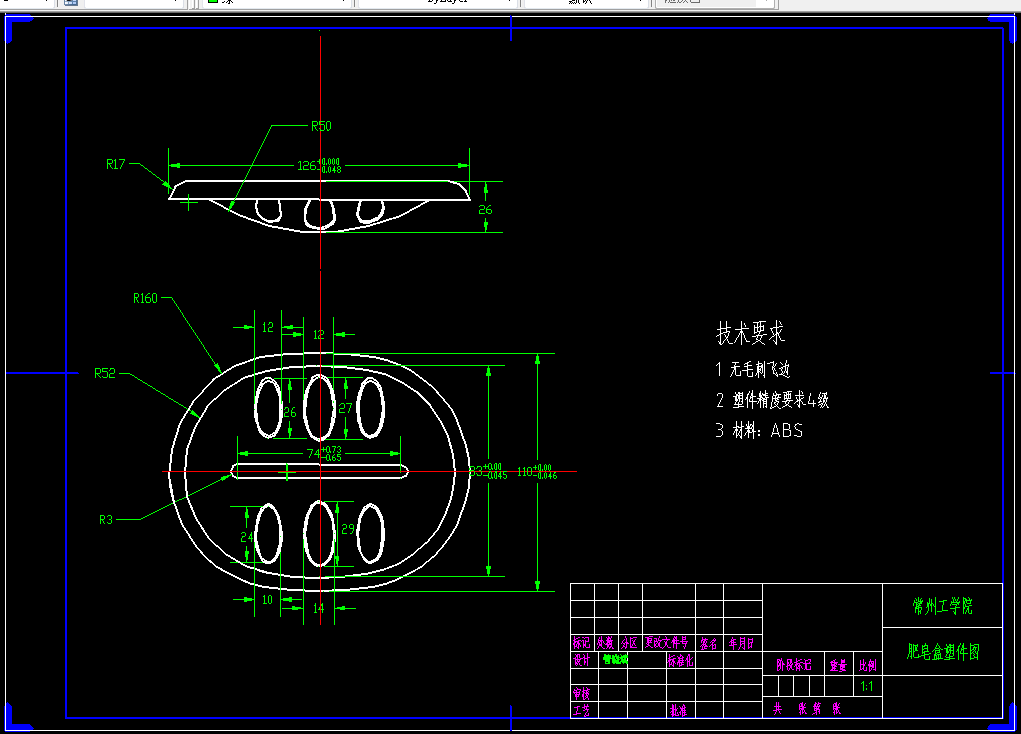1021x734 pixels.
Task: Select the R52 radius label
Action: coord(104,373)
